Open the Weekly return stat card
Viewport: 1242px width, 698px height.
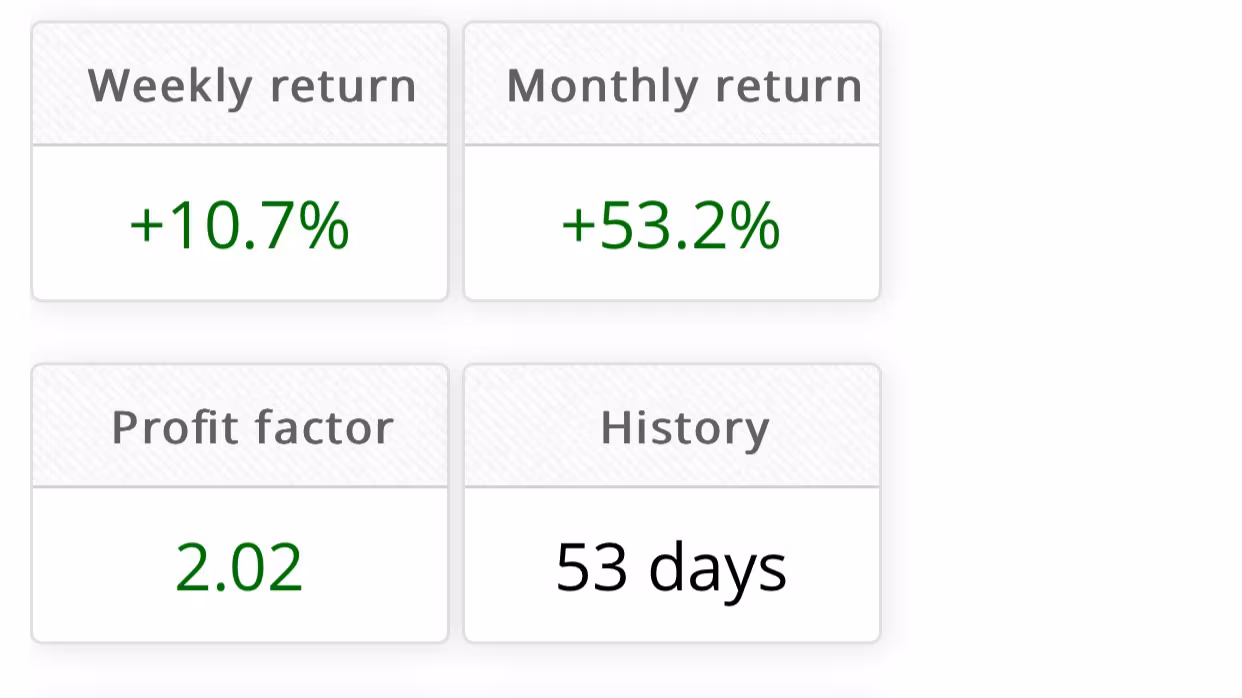click(240, 162)
